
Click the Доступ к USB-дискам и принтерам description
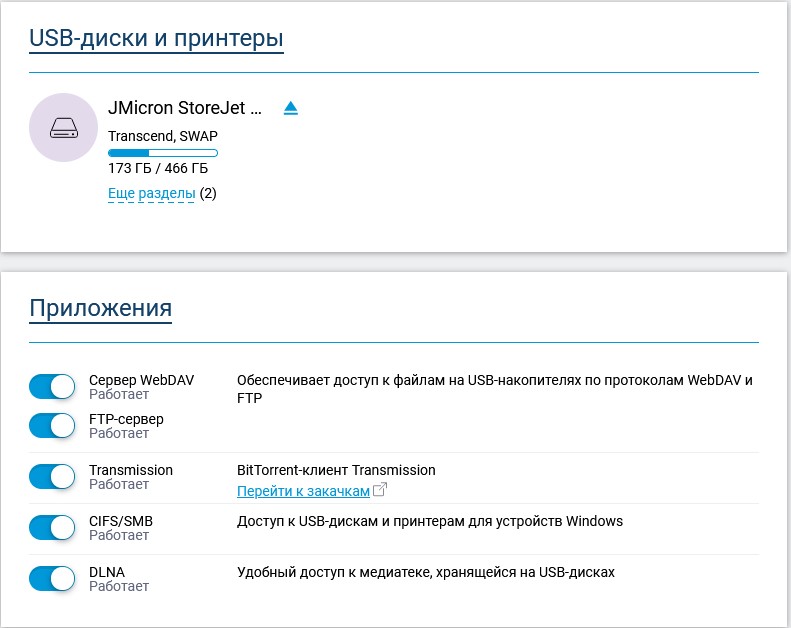tap(430, 521)
